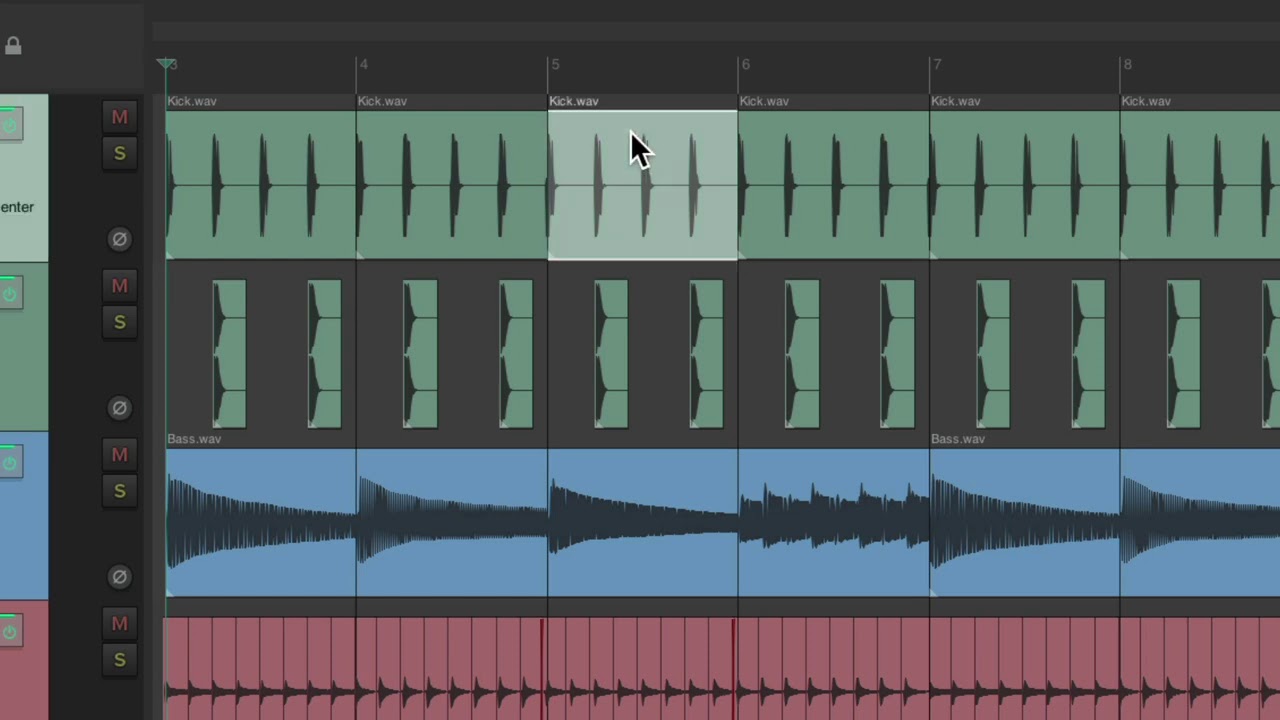The height and width of the screenshot is (720, 1280).
Task: Select the Kick.wav clip starting at bar 6
Action: click(834, 185)
